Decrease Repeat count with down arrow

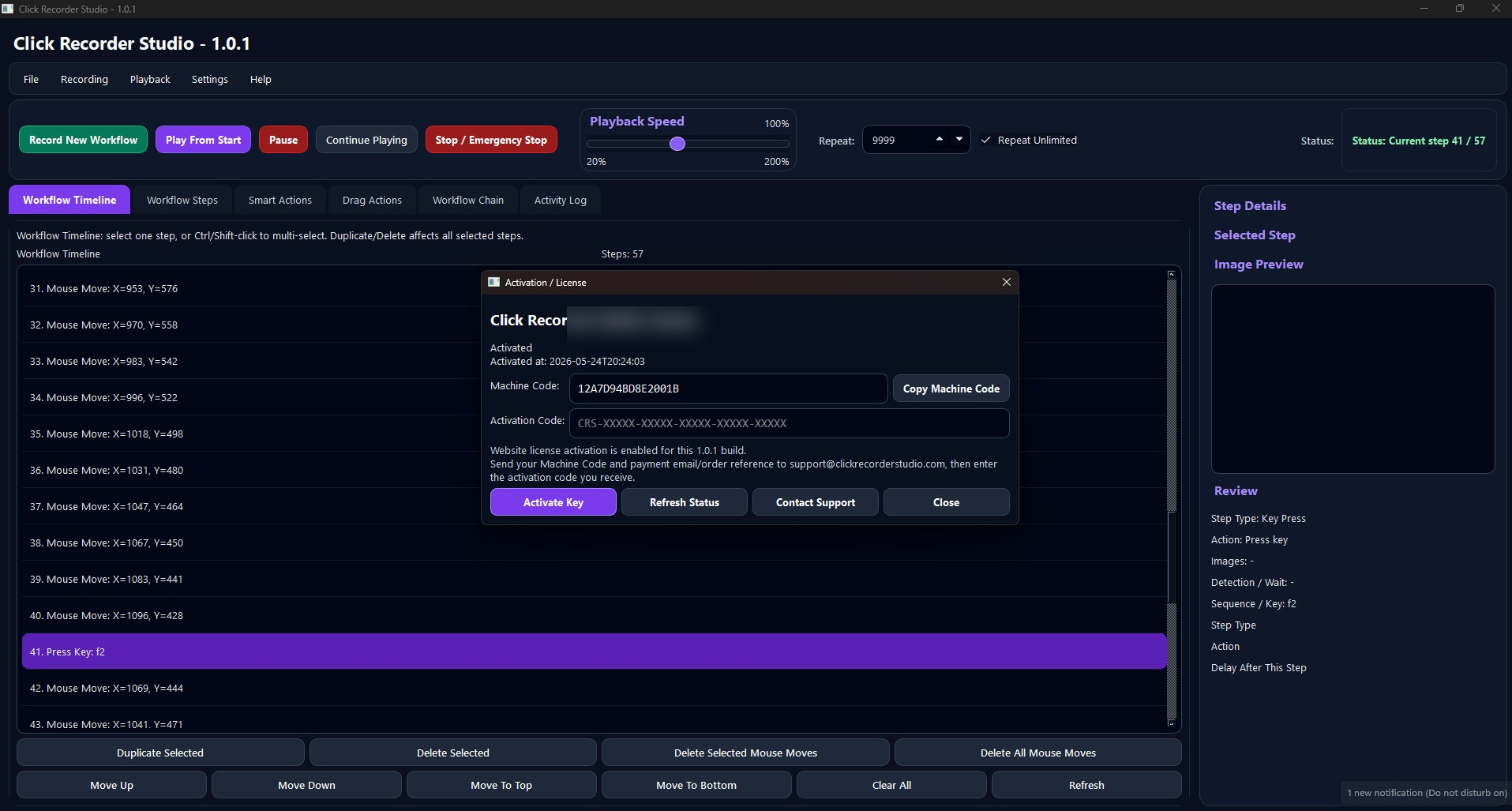point(959,139)
